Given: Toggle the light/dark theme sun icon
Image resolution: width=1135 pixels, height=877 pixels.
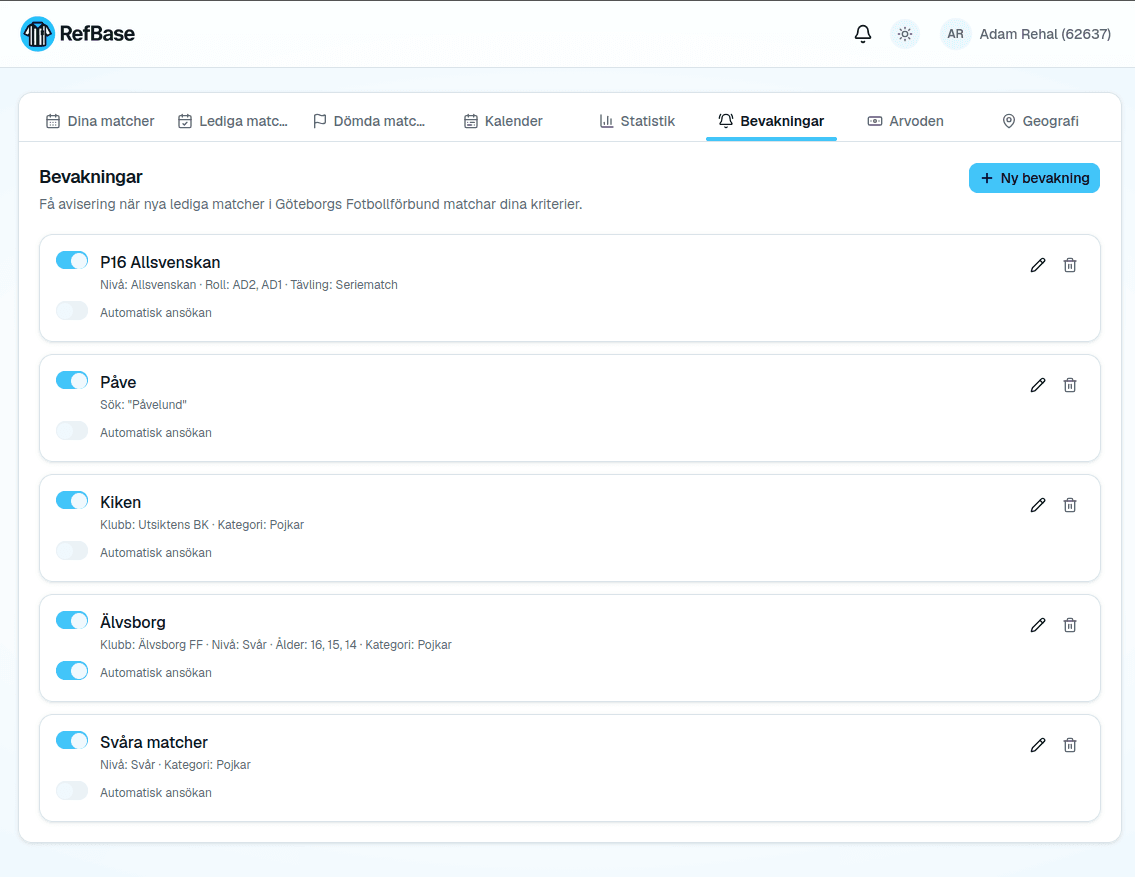Looking at the screenshot, I should tap(904, 34).
